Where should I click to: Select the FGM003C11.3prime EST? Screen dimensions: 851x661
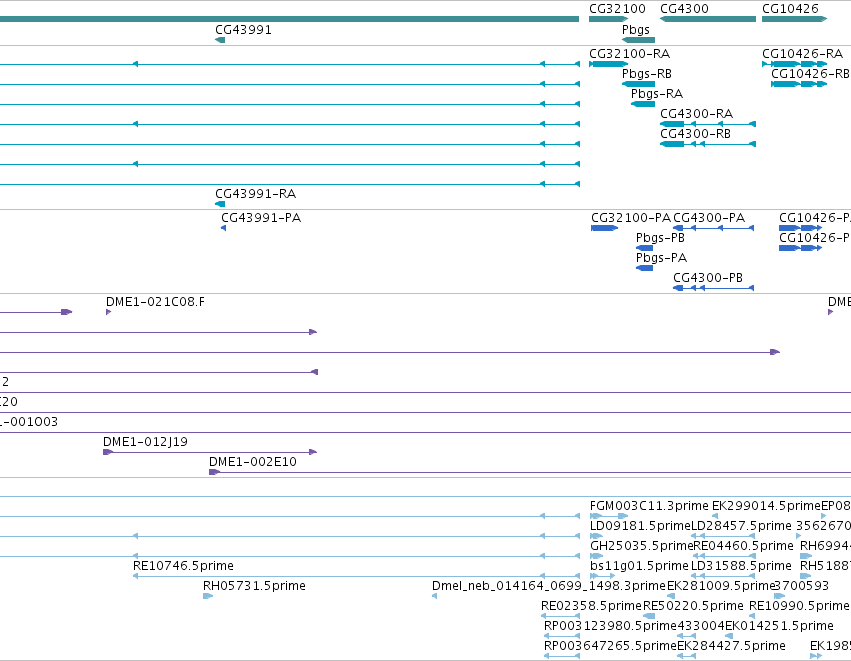609,516
